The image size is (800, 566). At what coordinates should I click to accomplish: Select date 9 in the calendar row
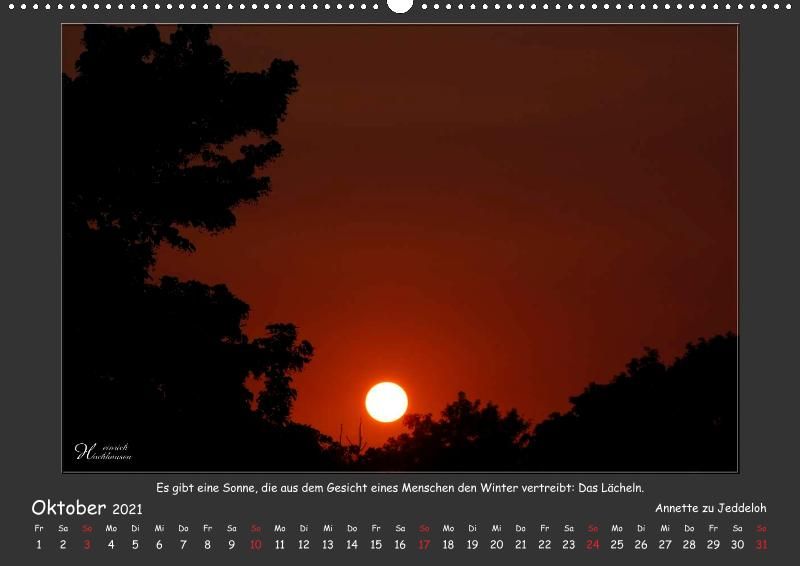[232, 545]
